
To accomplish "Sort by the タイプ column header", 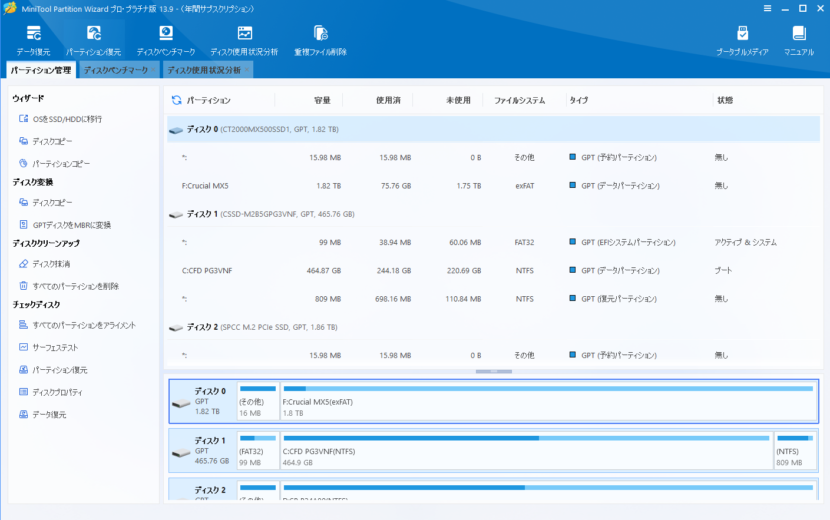I will click(579, 100).
